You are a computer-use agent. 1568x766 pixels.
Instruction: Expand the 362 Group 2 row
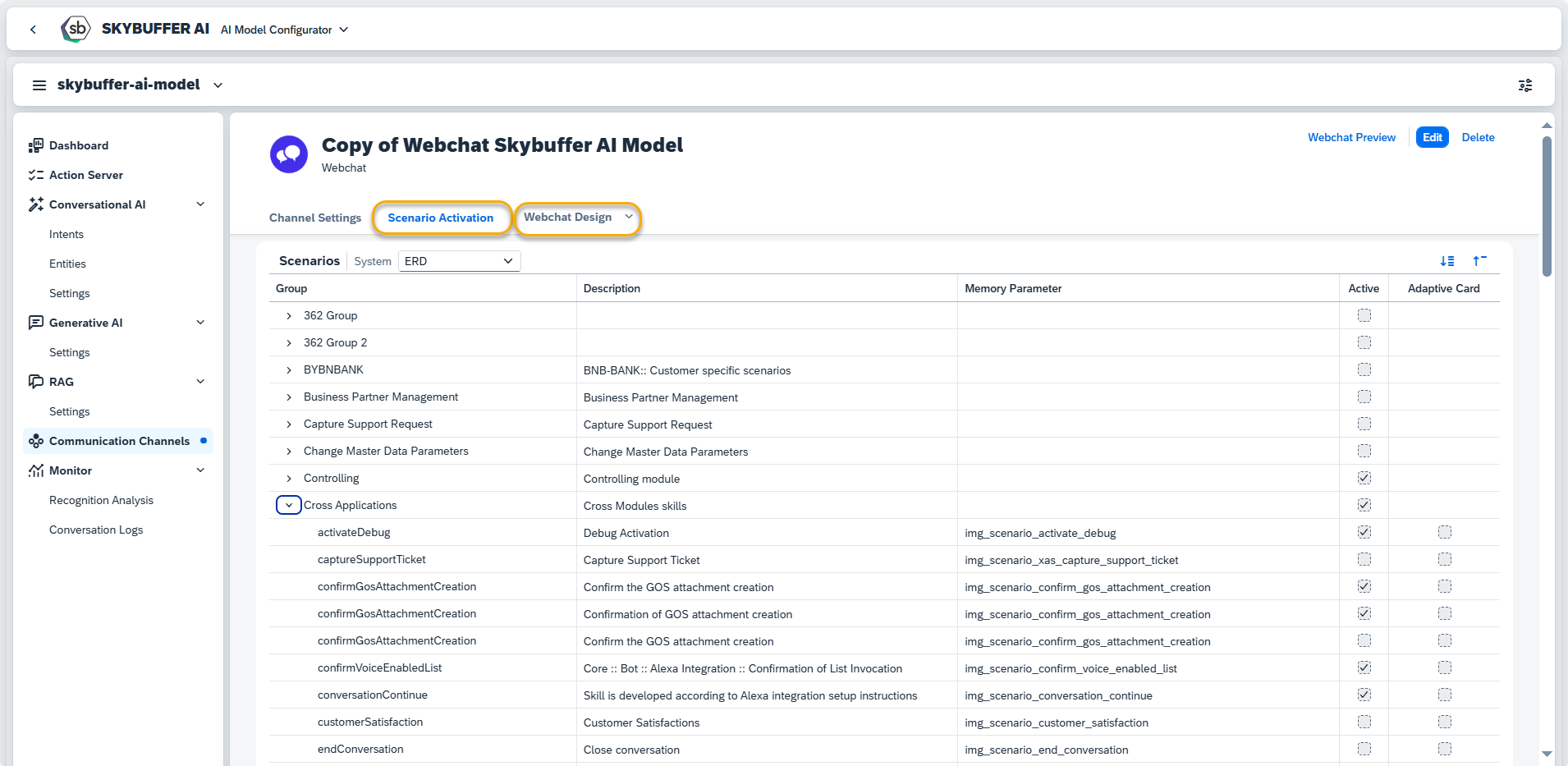pos(289,342)
